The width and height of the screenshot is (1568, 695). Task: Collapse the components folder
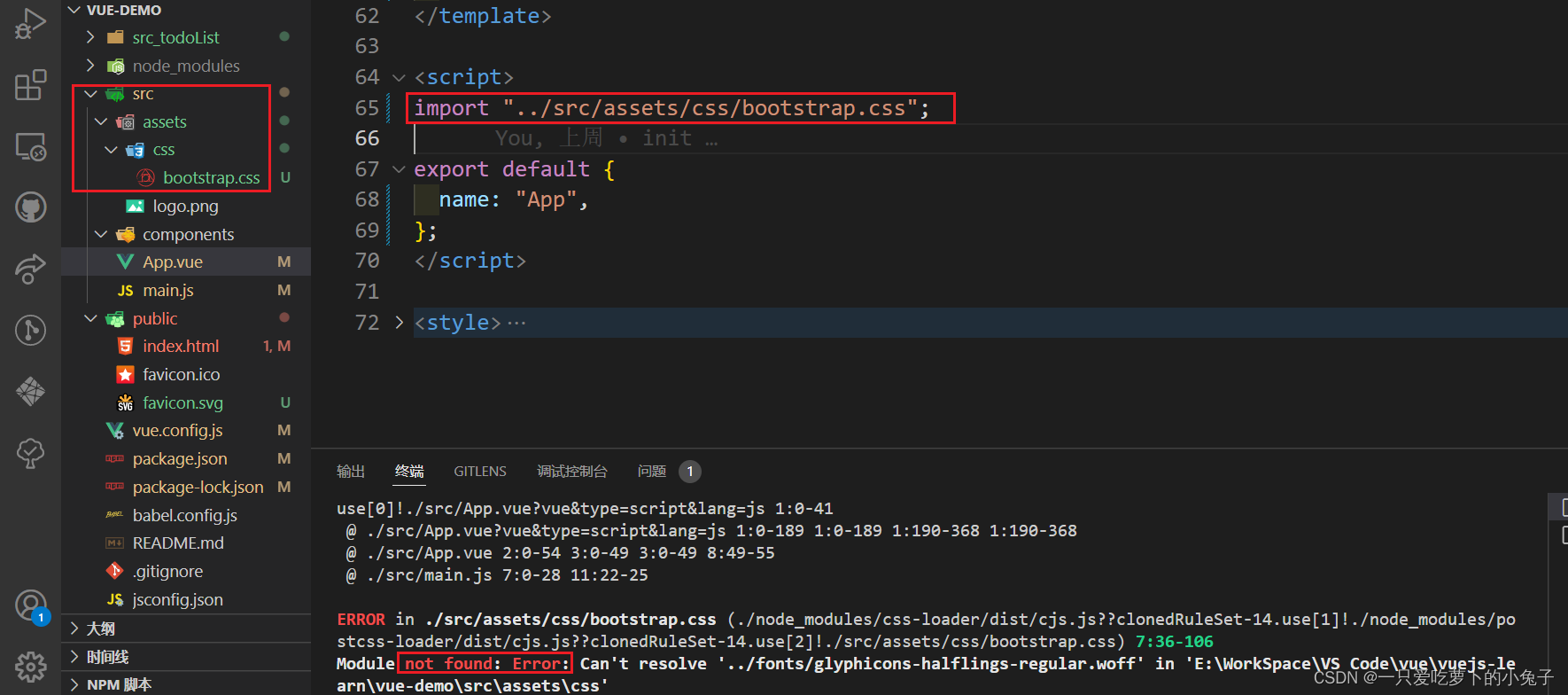coord(101,234)
